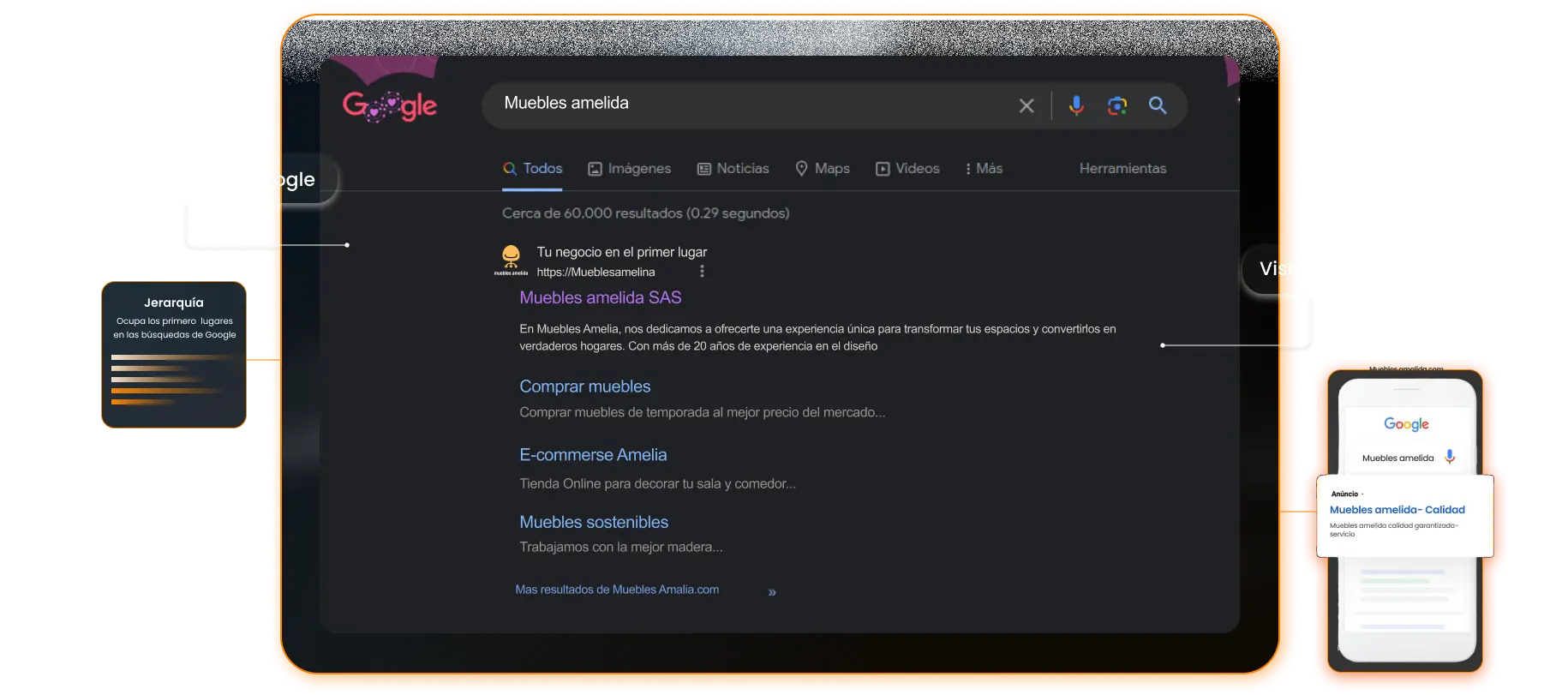Click the Muebles amelida site favicon
This screenshot has height=695, width=1568.
pos(511,259)
